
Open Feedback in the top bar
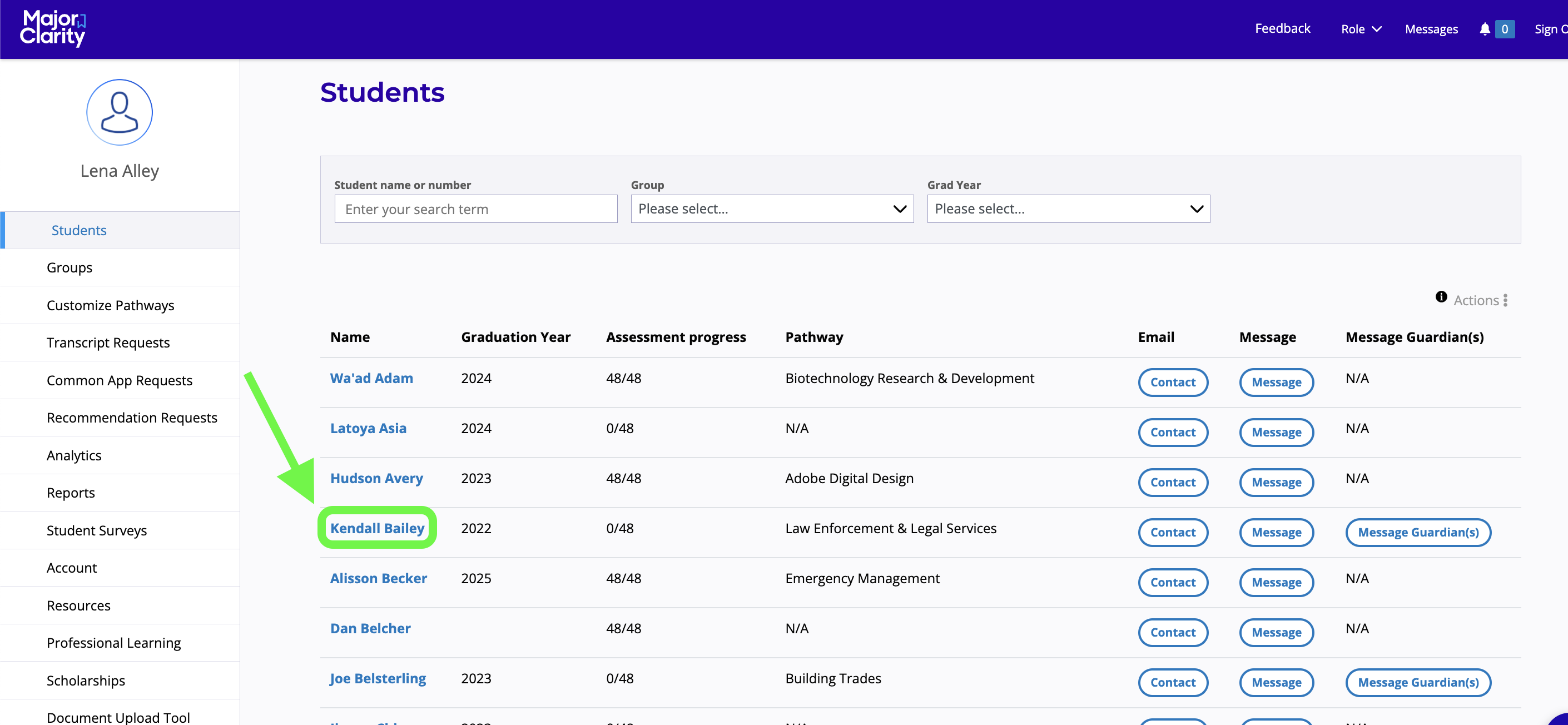(1283, 28)
